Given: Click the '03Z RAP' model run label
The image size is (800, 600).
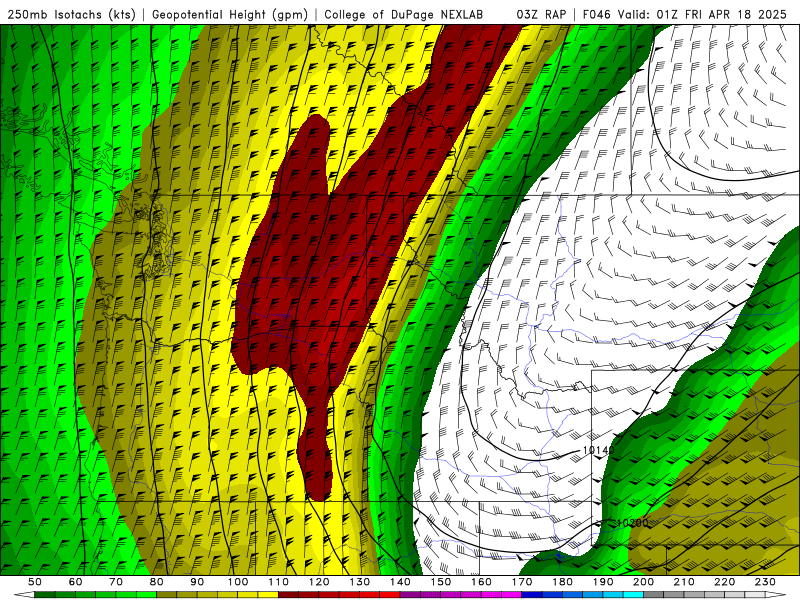Looking at the screenshot, I should [x=541, y=14].
